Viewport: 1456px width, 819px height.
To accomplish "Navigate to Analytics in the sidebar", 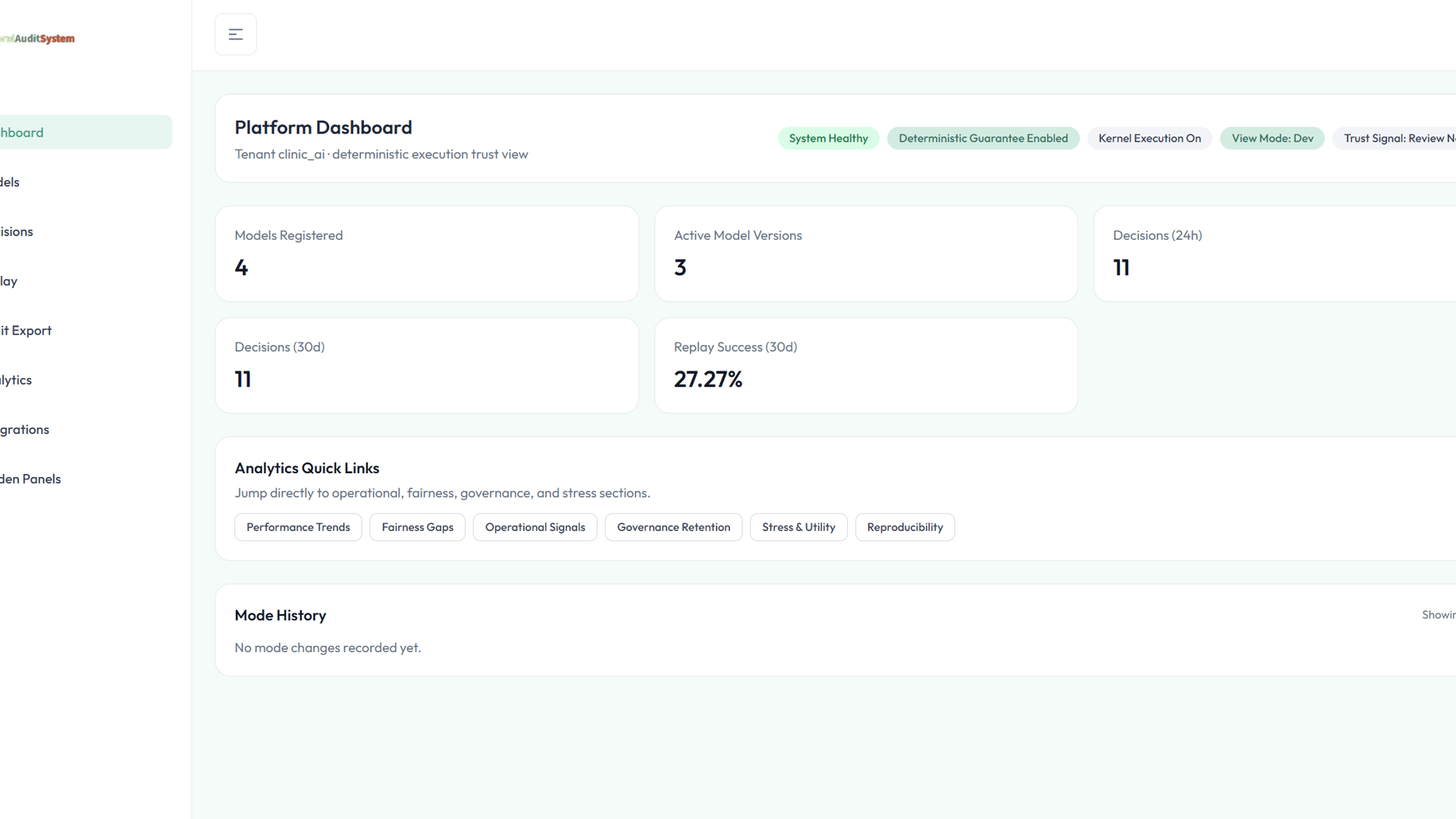I will click(17, 380).
